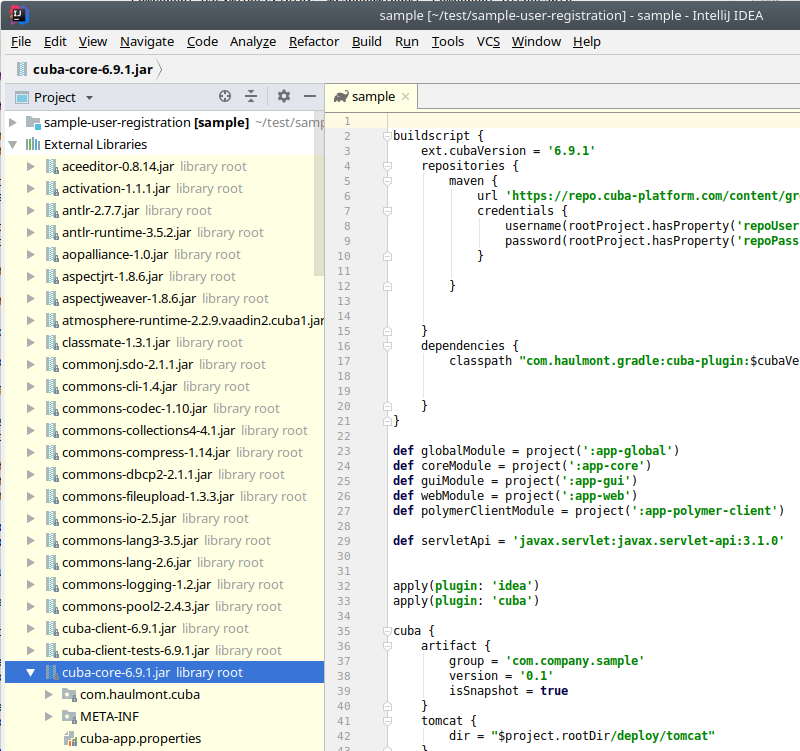Click the jar icon of cuba-client-tests-6.9.1.jar
Screen dimensions: 800x751
click(x=52, y=650)
